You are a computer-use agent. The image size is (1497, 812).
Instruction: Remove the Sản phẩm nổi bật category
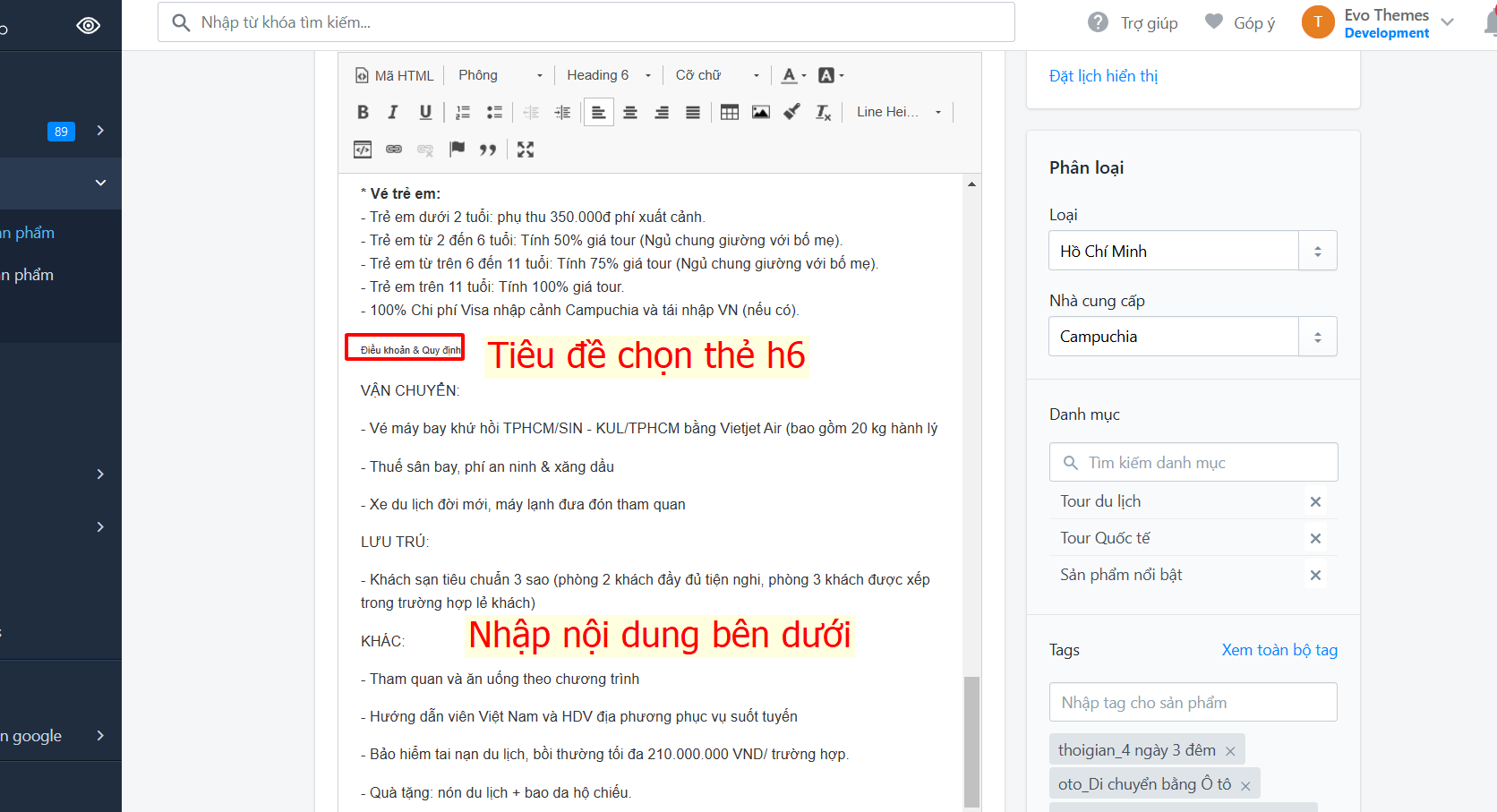1315,575
